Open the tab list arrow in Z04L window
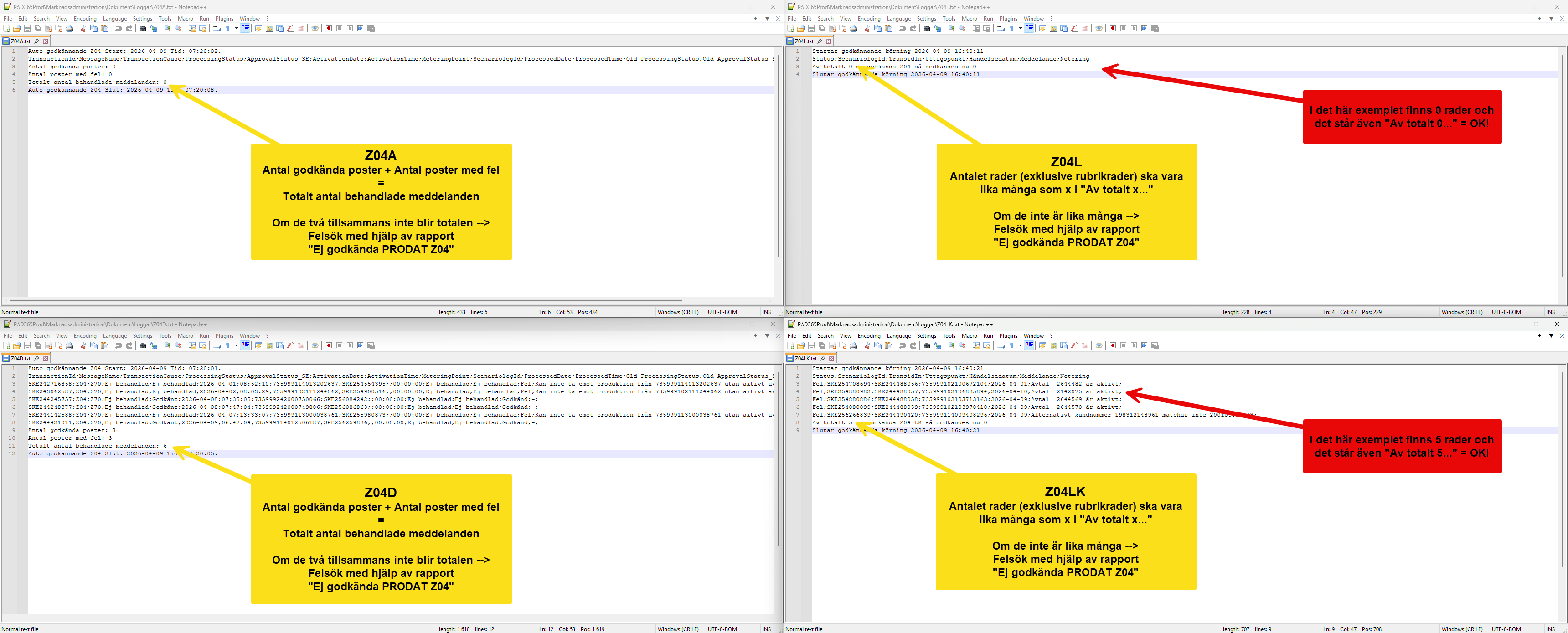1568x633 pixels. click(x=1551, y=18)
